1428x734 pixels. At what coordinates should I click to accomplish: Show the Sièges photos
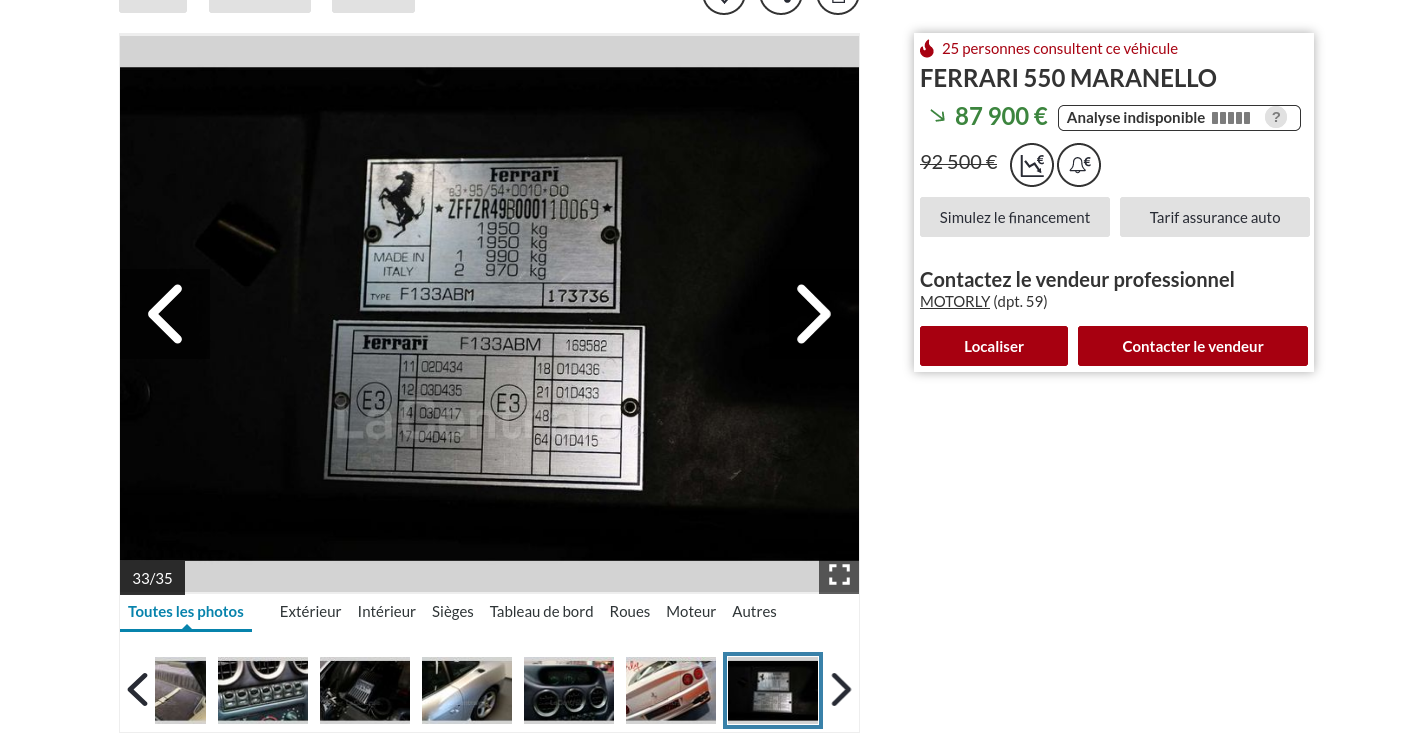click(x=453, y=612)
